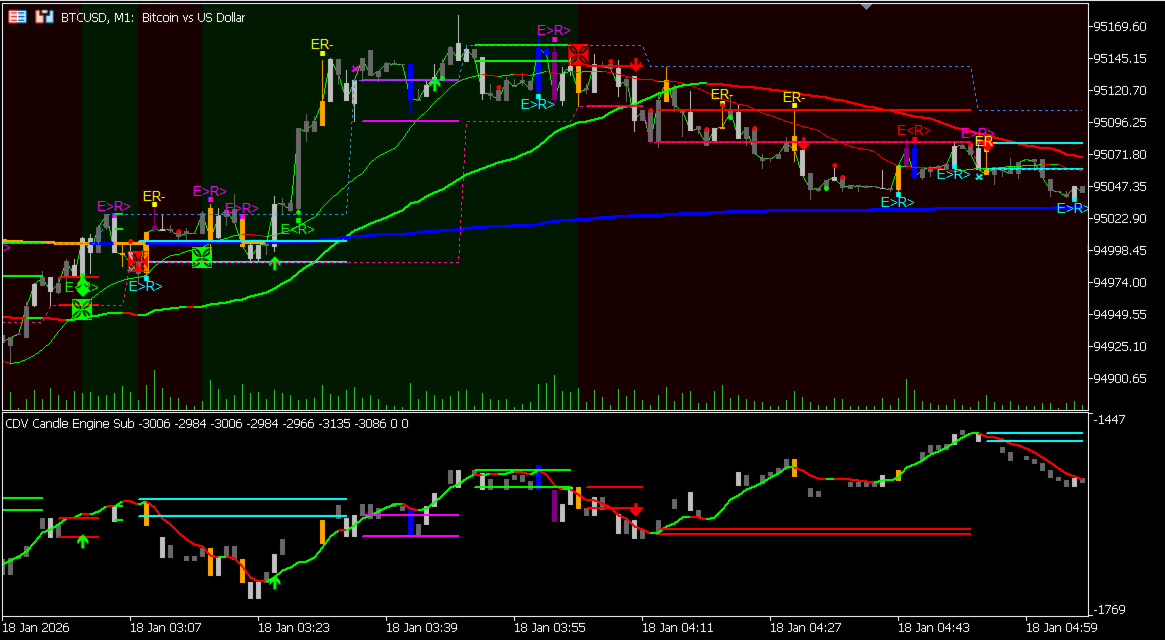Click the red E<R> label
Image resolution: width=1165 pixels, height=640 pixels.
(913, 131)
